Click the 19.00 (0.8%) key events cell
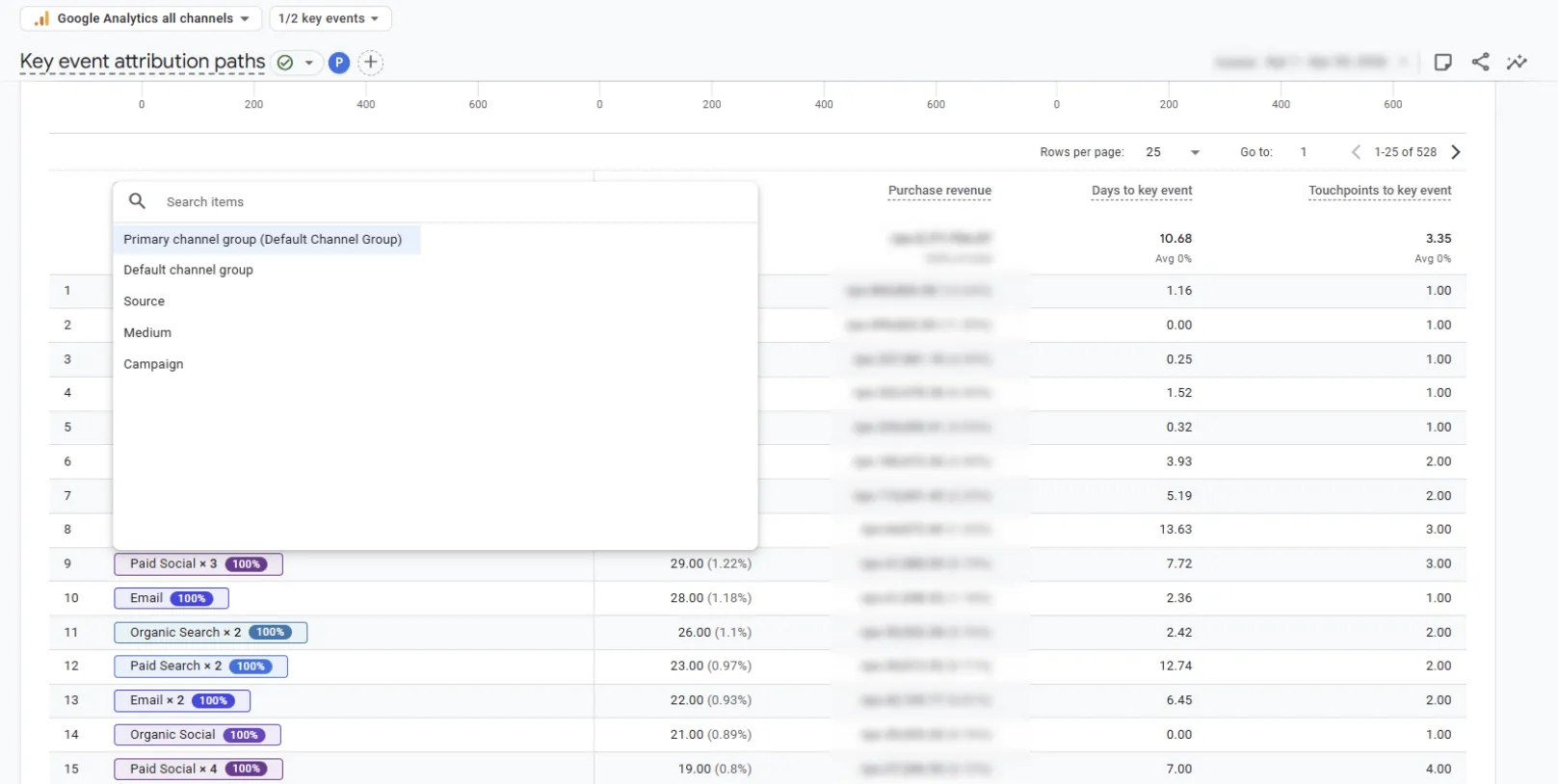The image size is (1558, 784). pos(715,770)
